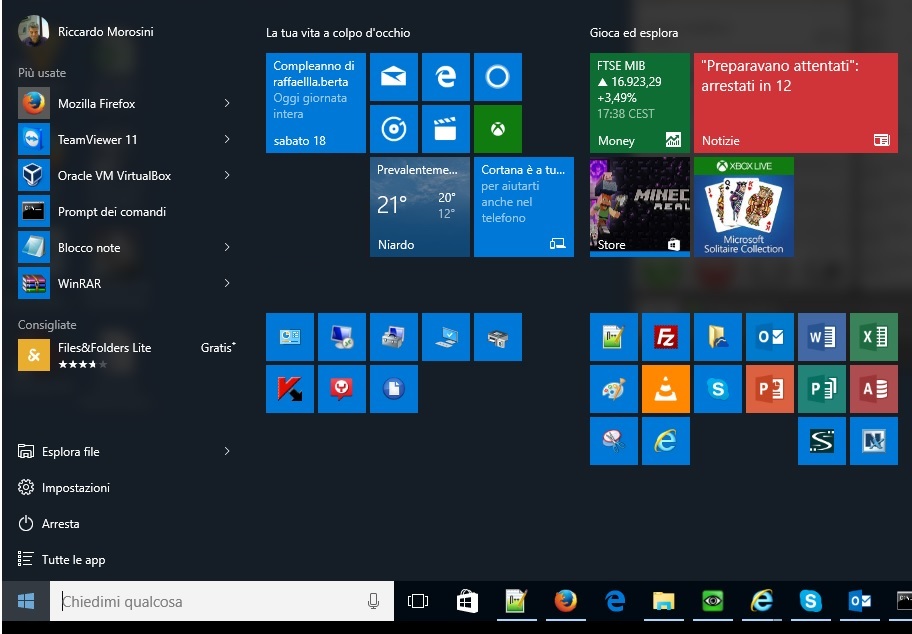
Task: Open the suggested Files&Folders Lite app
Action: pos(127,354)
